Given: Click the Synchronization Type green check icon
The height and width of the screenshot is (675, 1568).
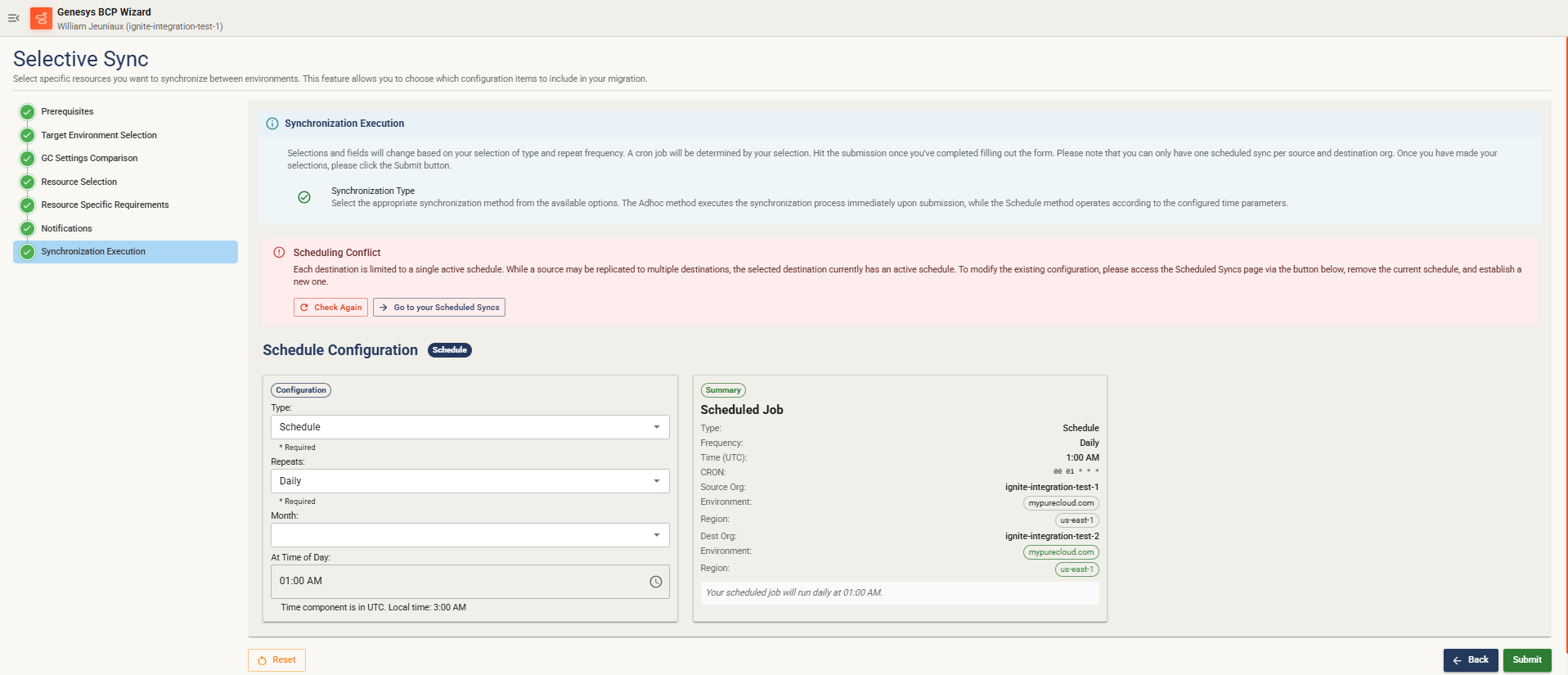Looking at the screenshot, I should (x=304, y=197).
